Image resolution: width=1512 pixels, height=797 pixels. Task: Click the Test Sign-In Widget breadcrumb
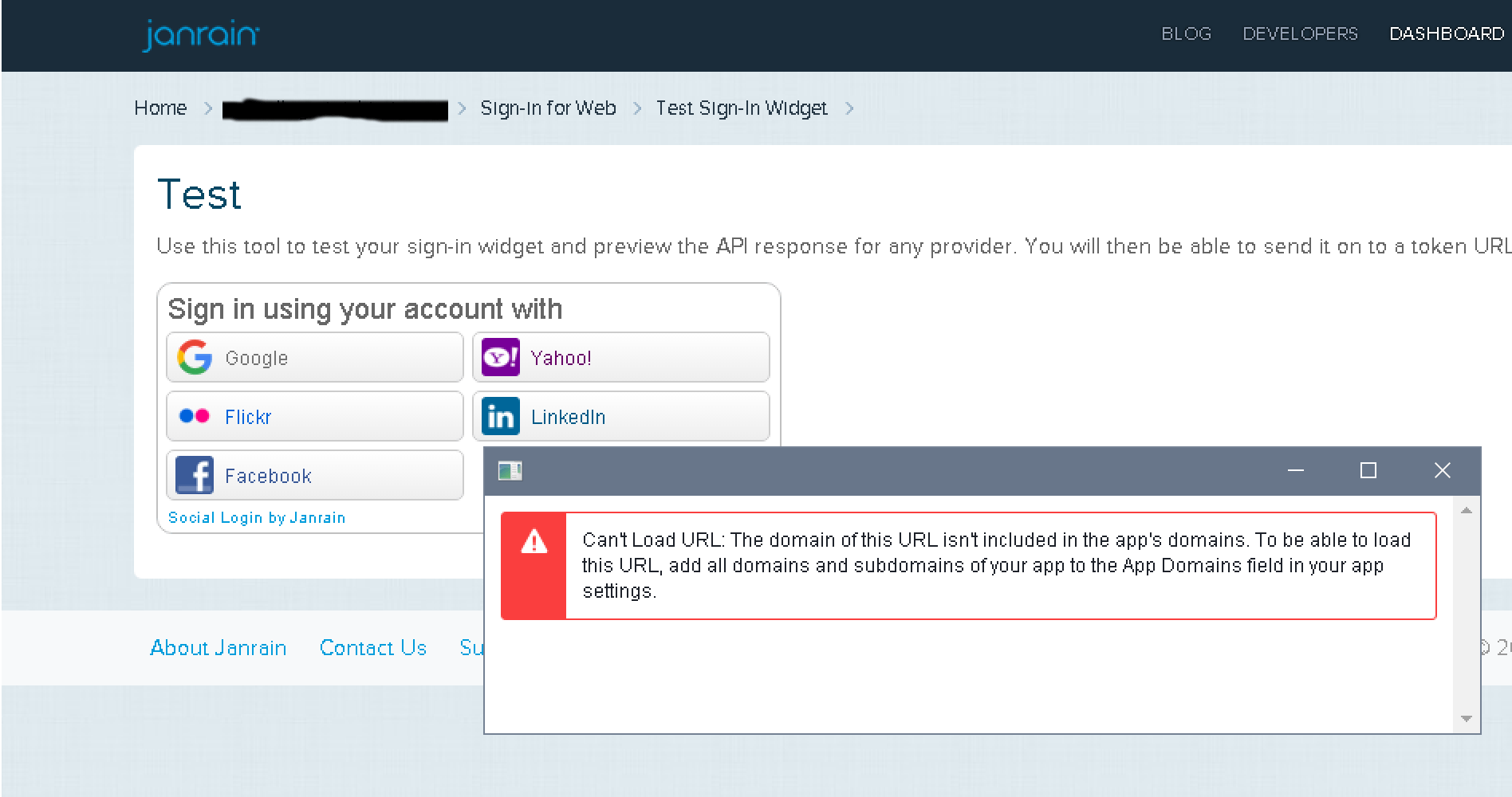point(741,108)
